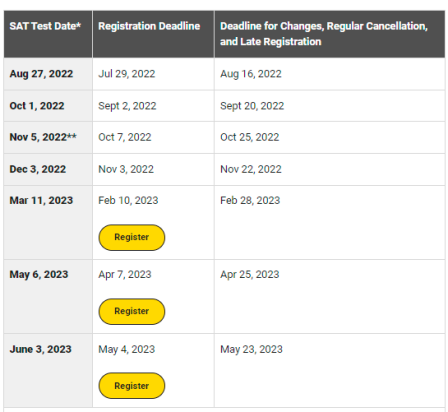Screen dimensions: 448x412
Task: Select the May 23, 2023 late deadline
Action: click(251, 349)
